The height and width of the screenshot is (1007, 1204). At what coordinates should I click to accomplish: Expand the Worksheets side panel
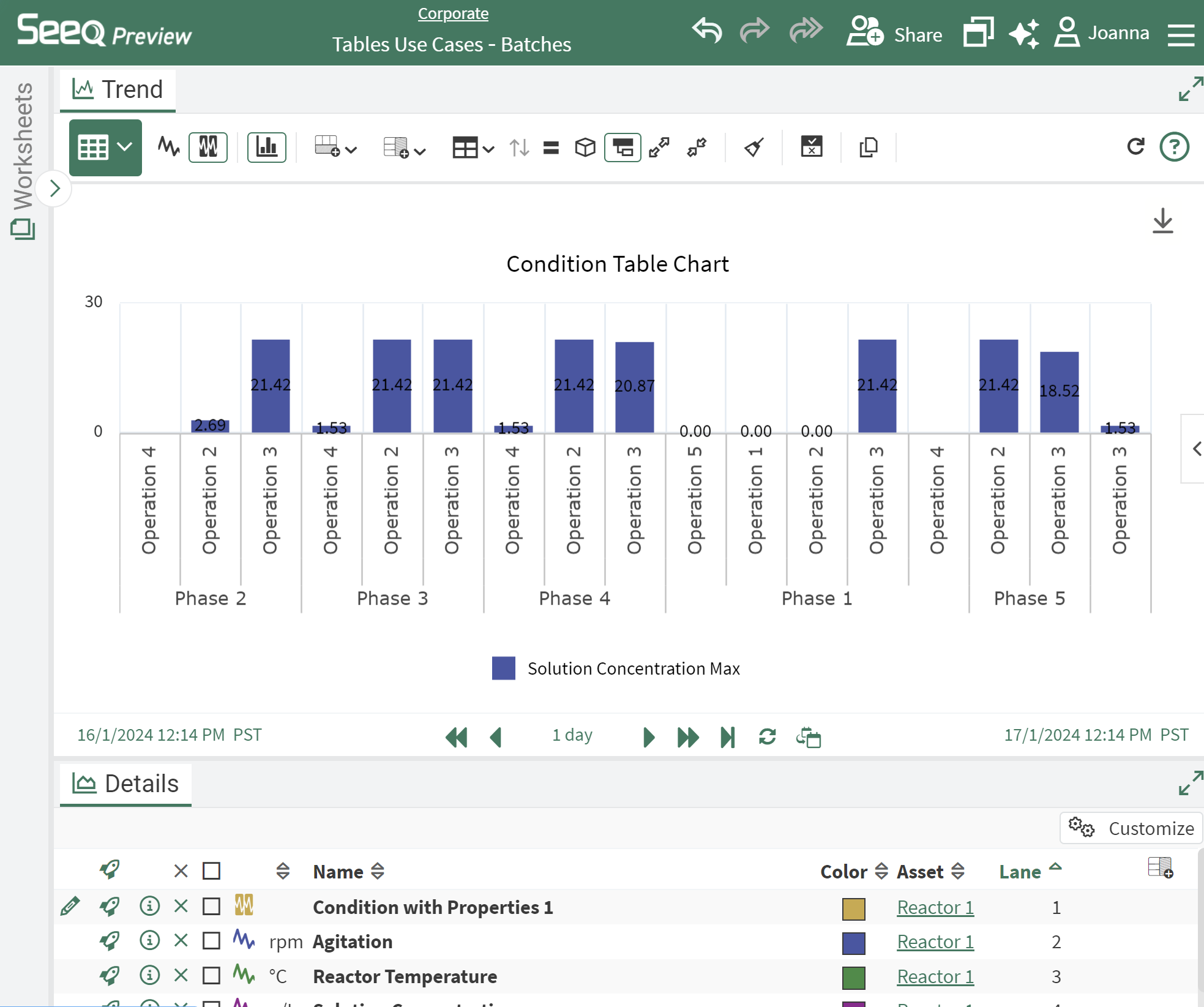click(54, 189)
